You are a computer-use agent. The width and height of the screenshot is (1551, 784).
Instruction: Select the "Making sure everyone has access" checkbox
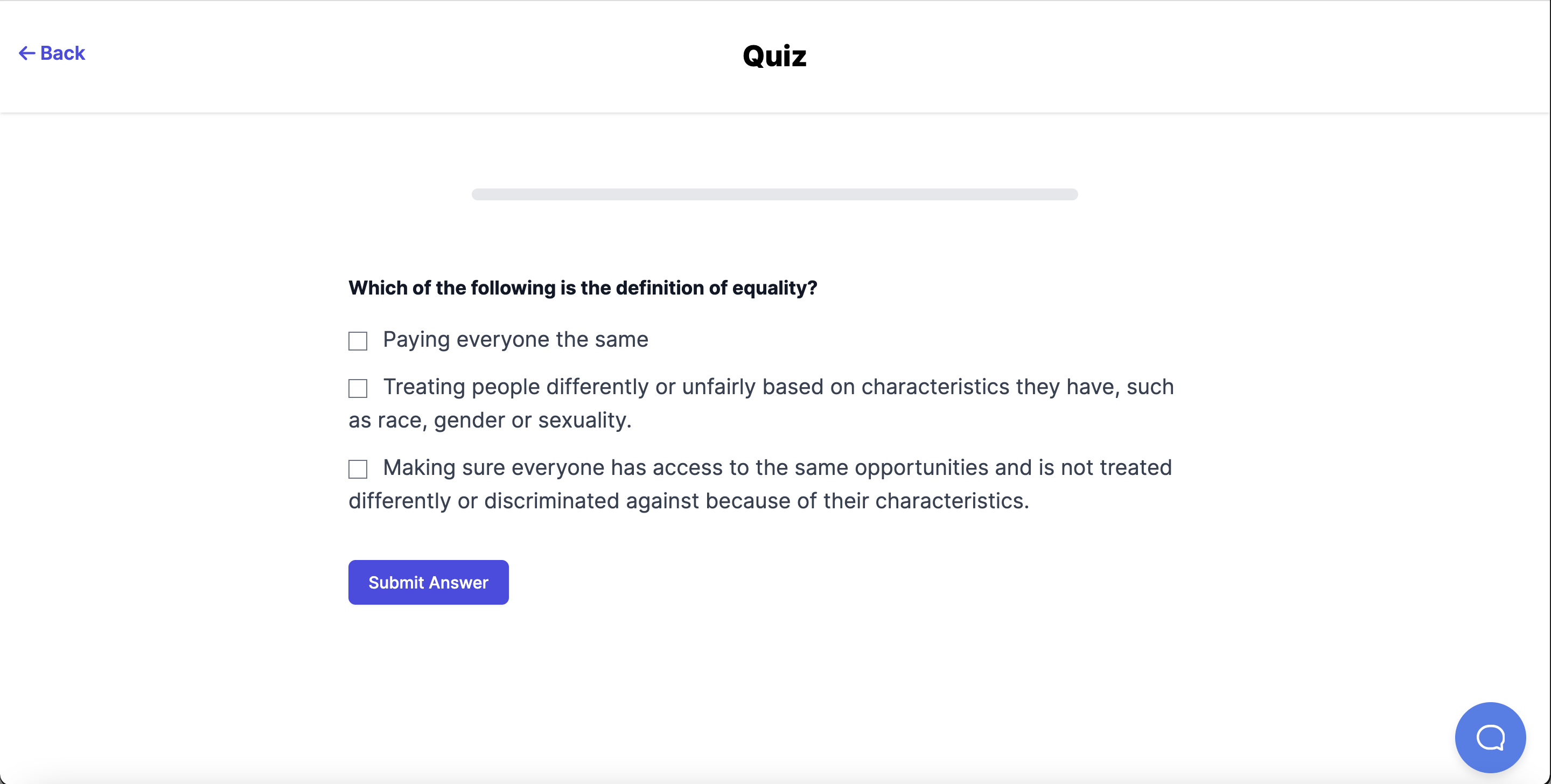(358, 469)
